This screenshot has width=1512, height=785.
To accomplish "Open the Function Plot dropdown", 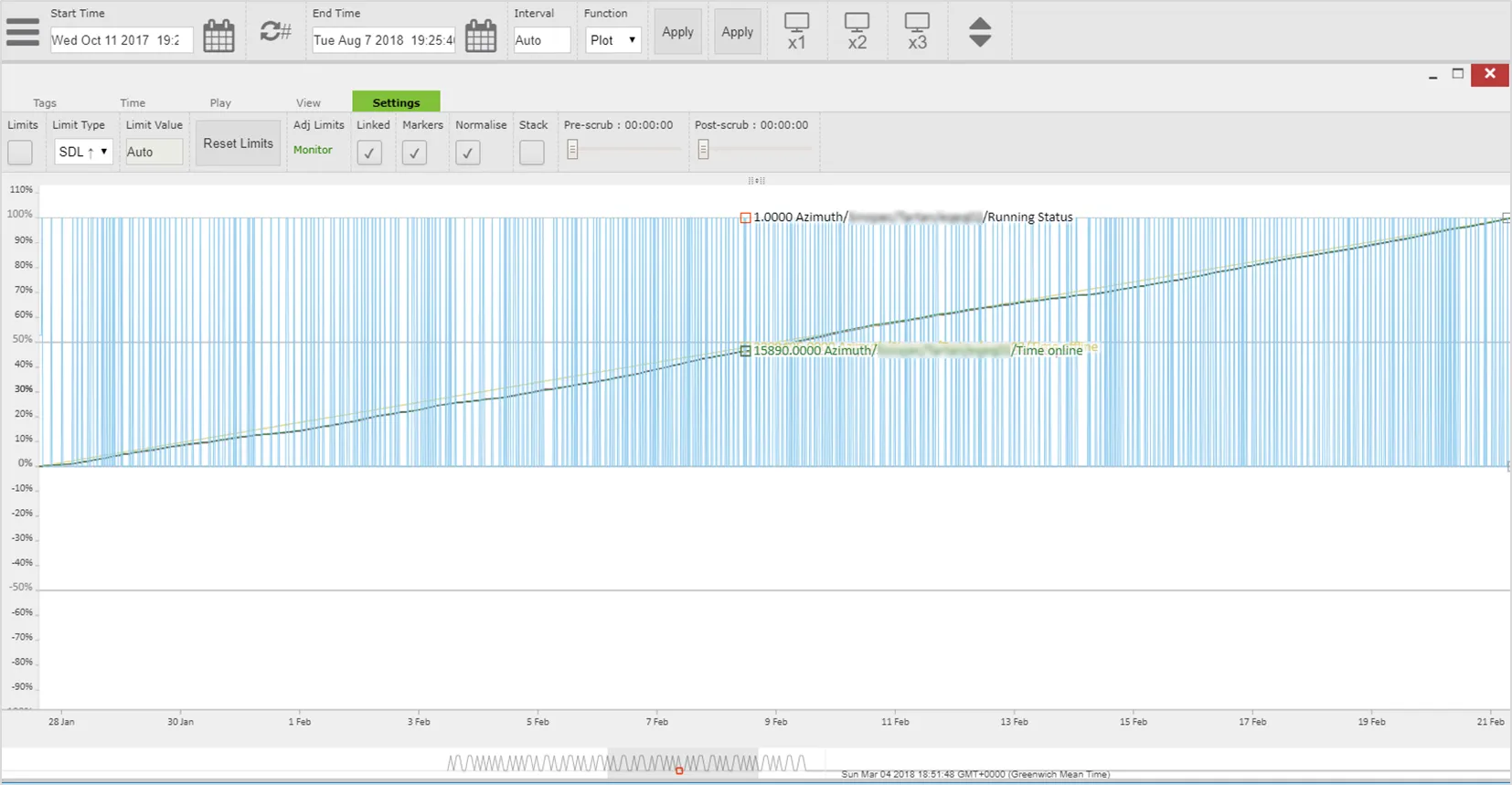I will [x=613, y=40].
